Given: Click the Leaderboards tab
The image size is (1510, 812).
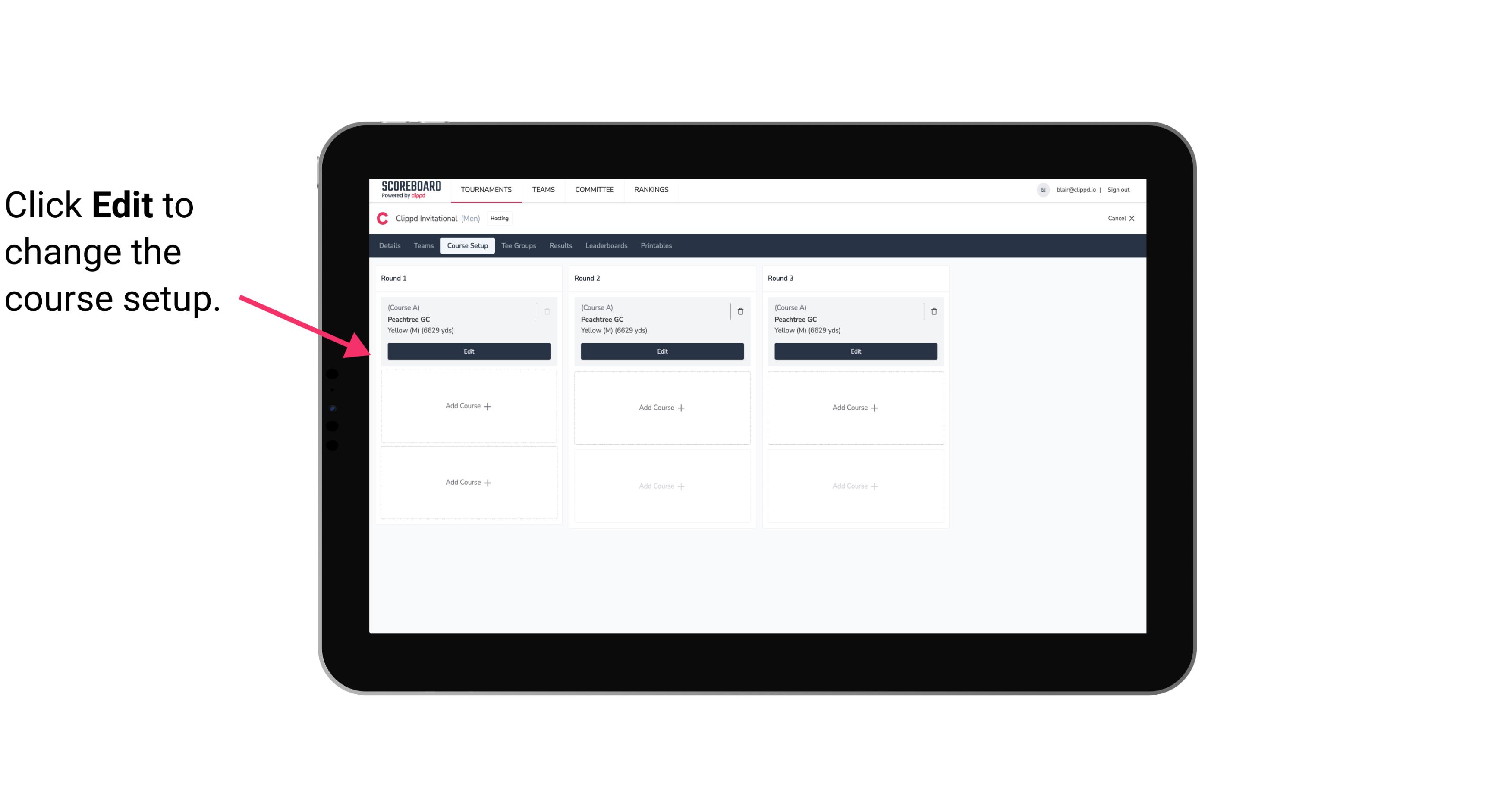Looking at the screenshot, I should pos(607,246).
